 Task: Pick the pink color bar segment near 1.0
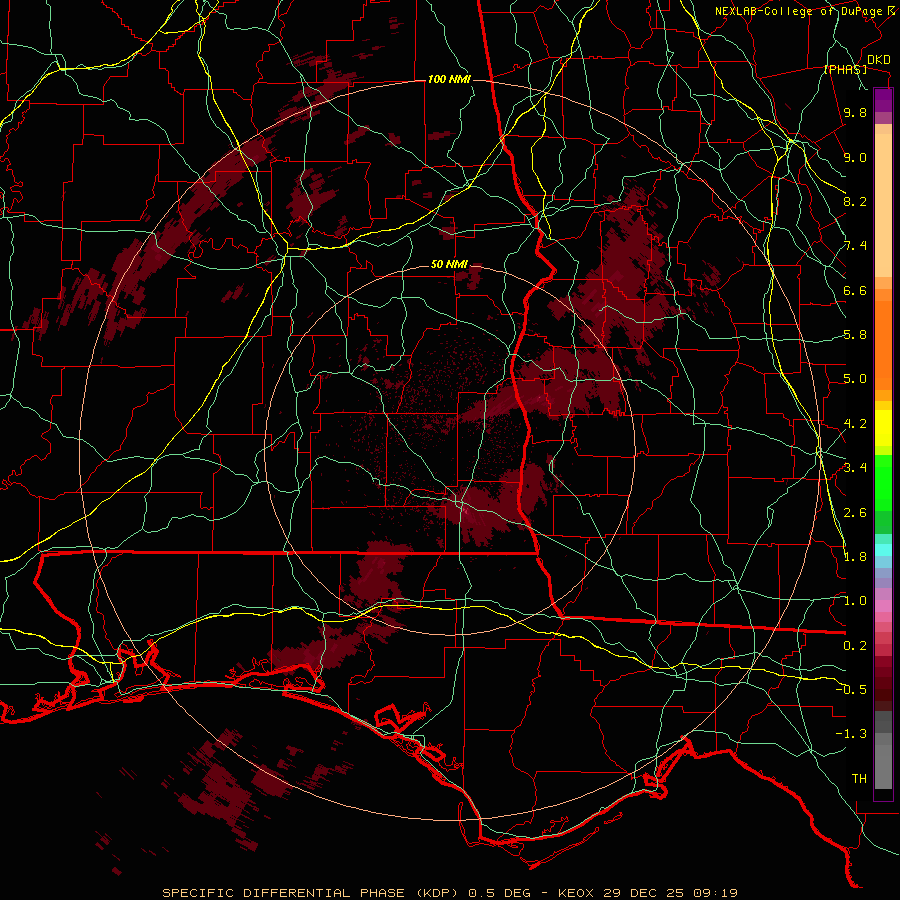(883, 606)
